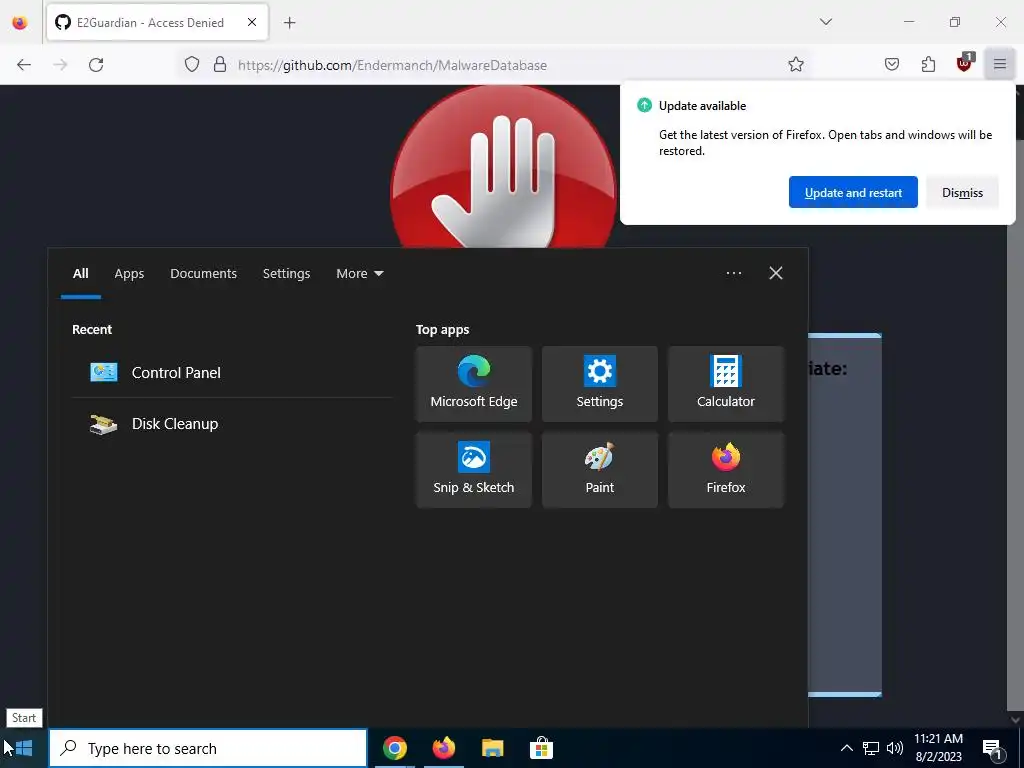Switch to the Apps search tab
1024x768 pixels.
[129, 274]
